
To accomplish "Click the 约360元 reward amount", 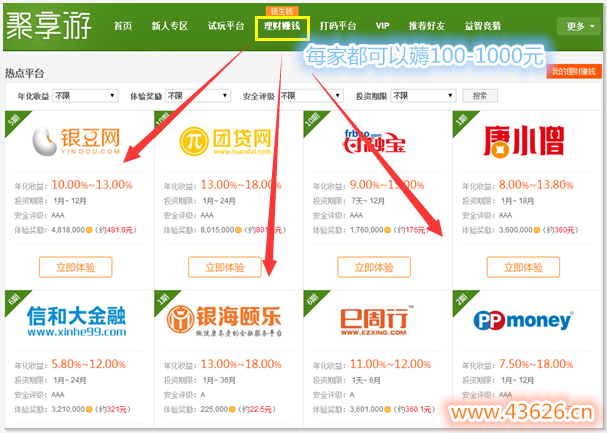I will (560, 230).
